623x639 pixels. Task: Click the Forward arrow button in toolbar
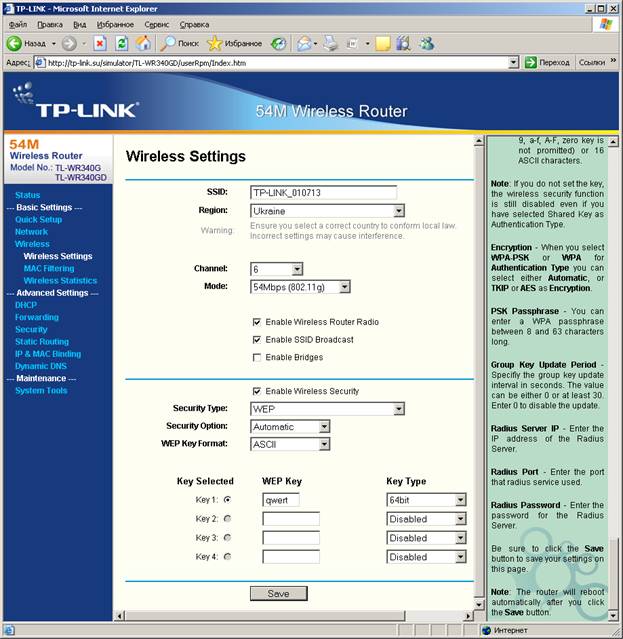(x=69, y=43)
